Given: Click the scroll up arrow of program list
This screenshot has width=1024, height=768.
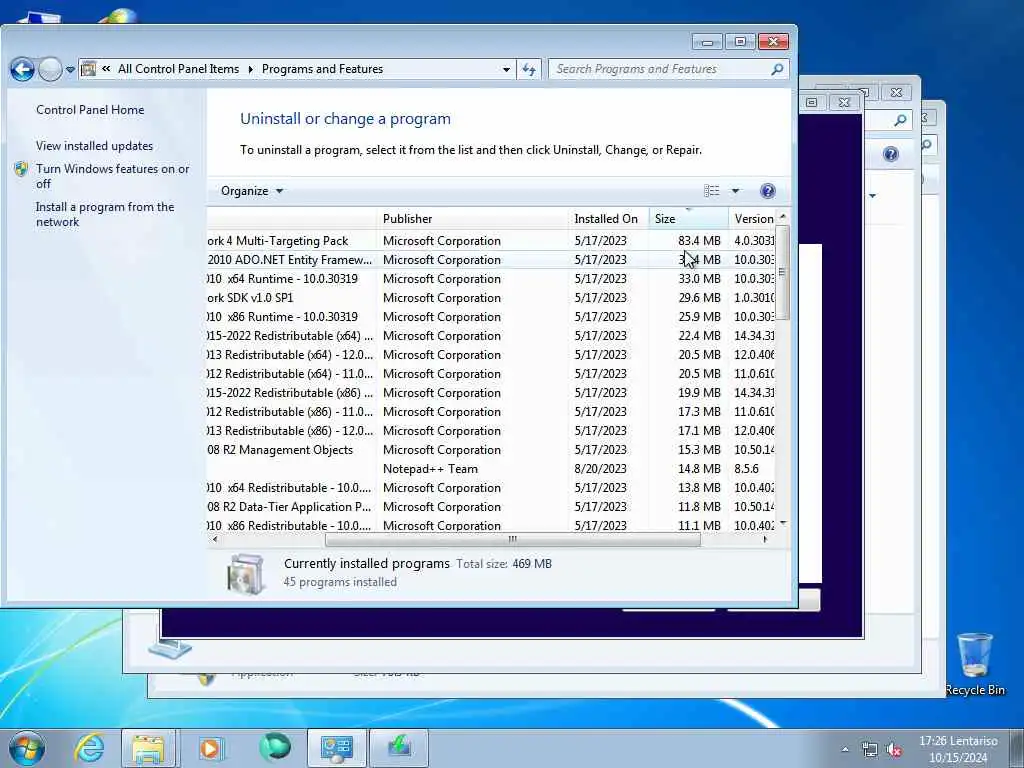Looking at the screenshot, I should 783,216.
